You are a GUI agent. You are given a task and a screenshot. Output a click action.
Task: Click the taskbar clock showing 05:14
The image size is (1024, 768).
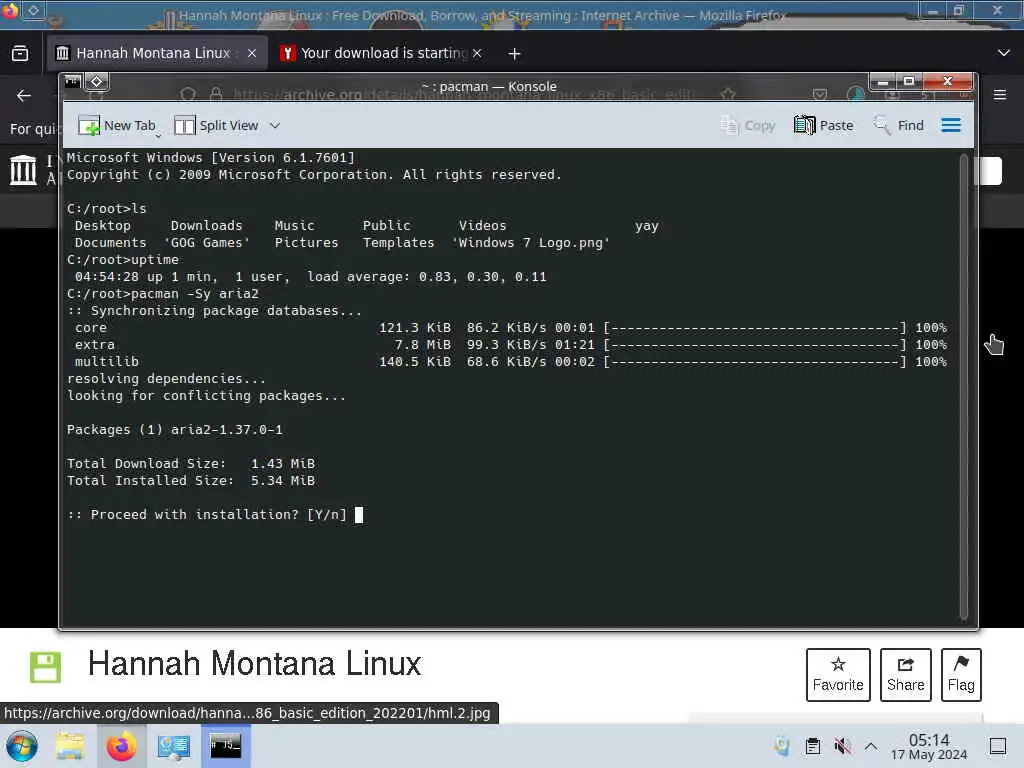pyautogui.click(x=929, y=747)
